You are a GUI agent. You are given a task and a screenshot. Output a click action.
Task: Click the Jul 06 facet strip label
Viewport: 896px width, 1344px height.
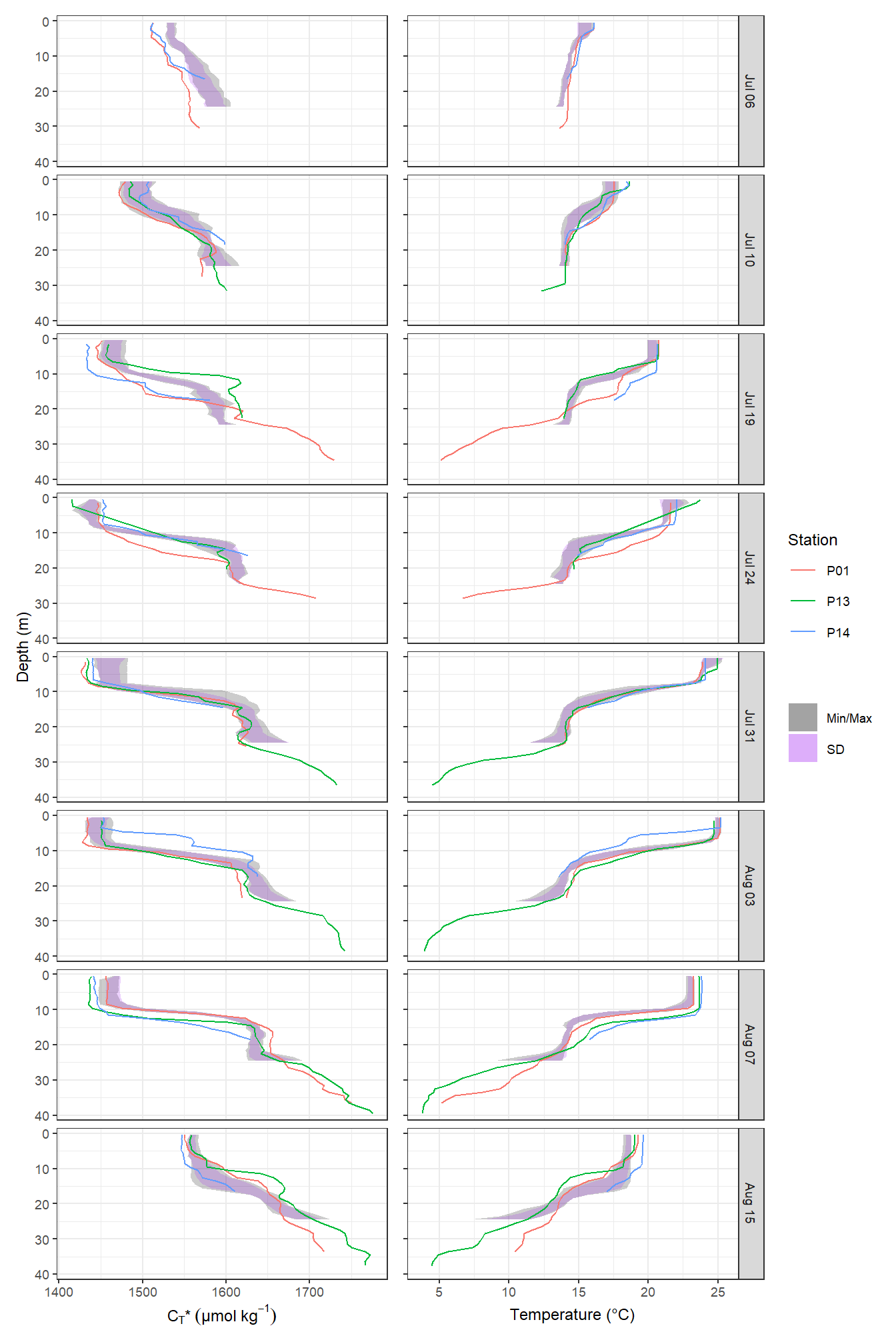point(750,91)
